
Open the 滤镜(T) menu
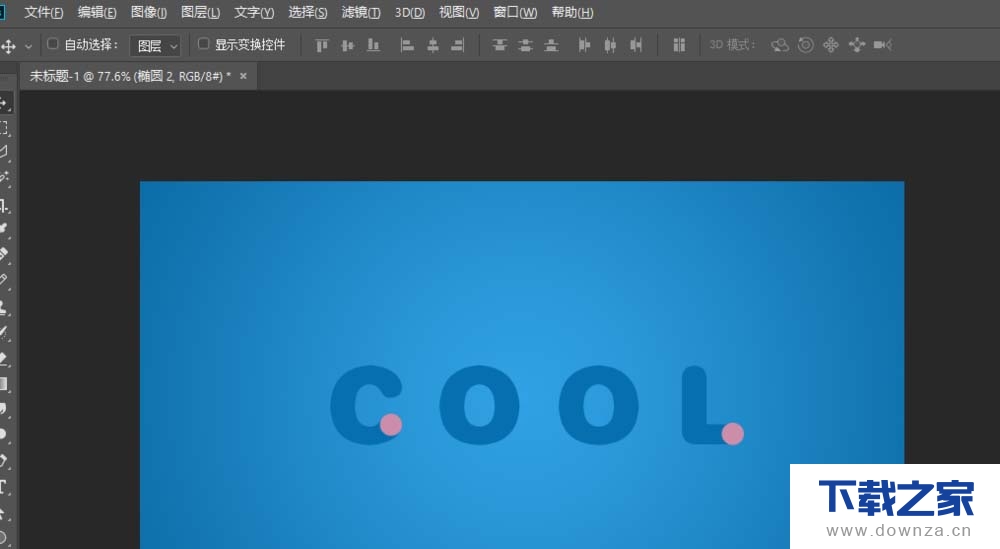pyautogui.click(x=360, y=12)
